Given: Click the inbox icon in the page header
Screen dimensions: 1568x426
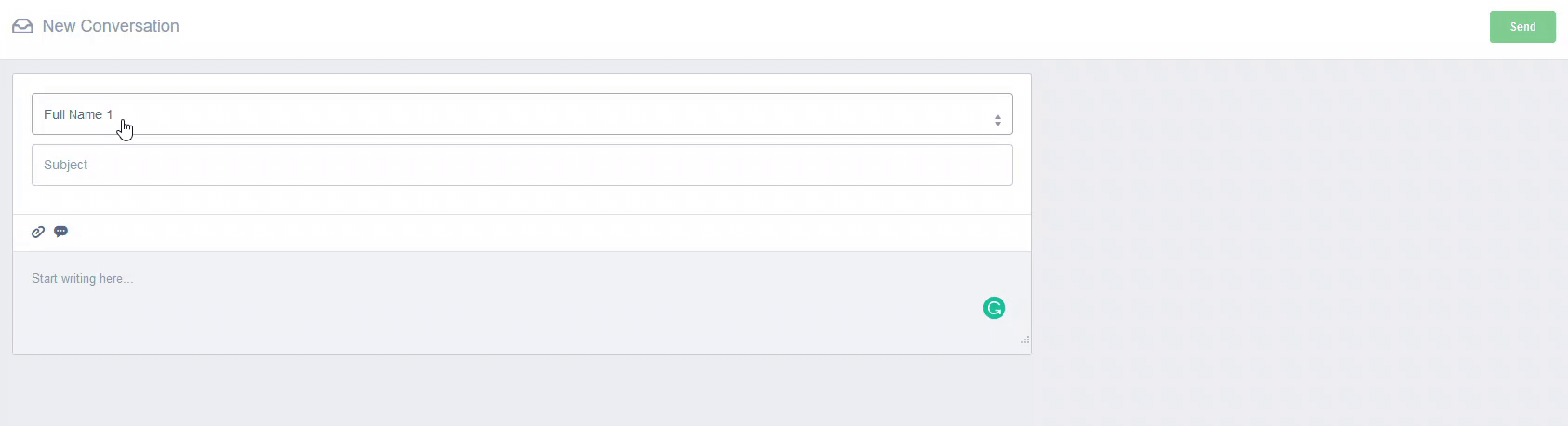Looking at the screenshot, I should click(x=22, y=26).
